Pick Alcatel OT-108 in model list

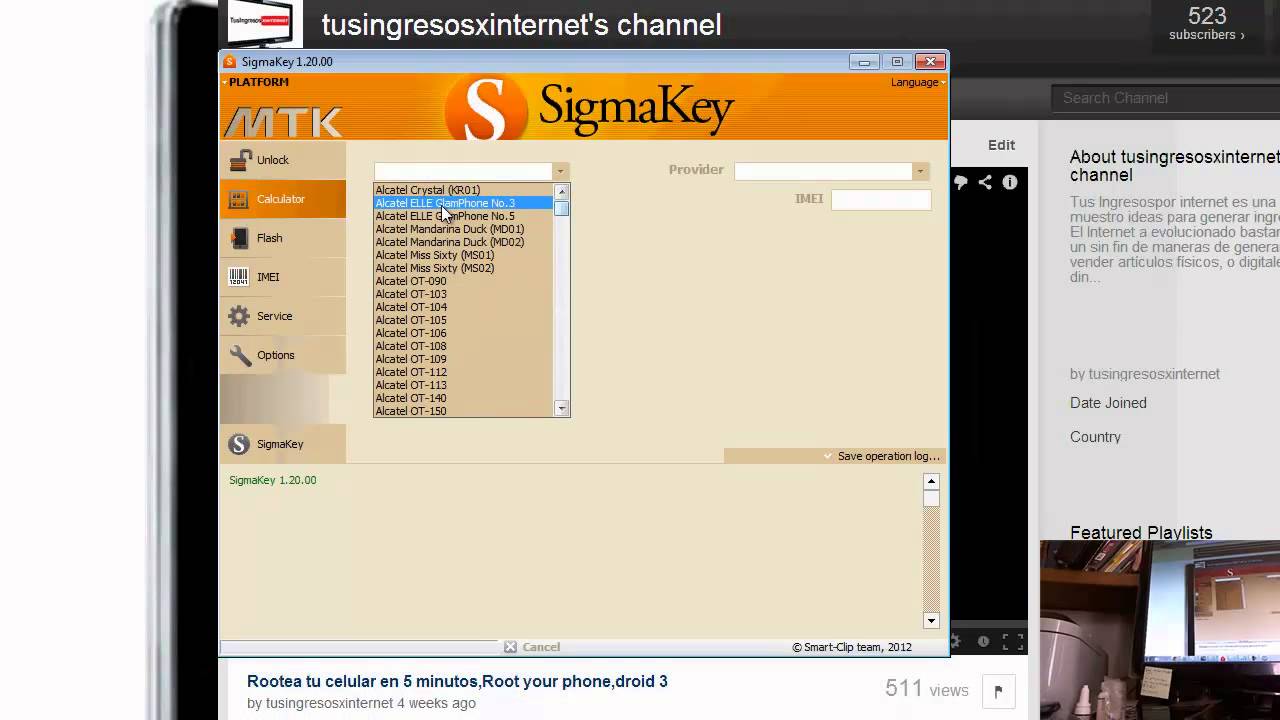(x=463, y=346)
